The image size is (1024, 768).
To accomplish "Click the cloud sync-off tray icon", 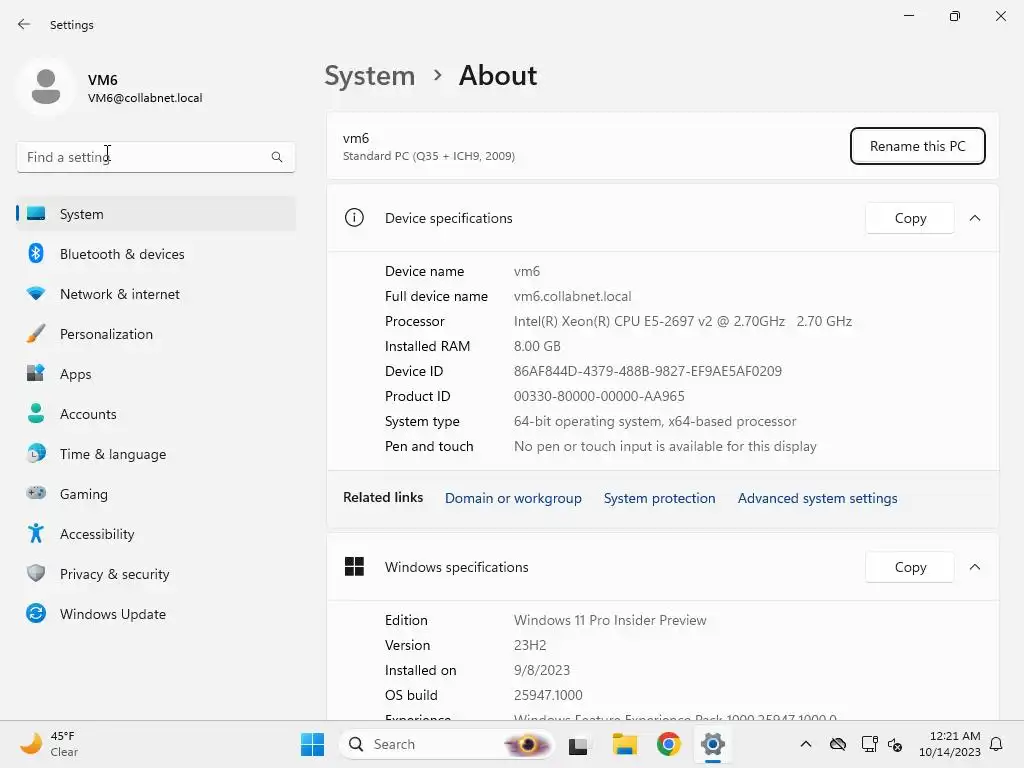I will tap(838, 744).
